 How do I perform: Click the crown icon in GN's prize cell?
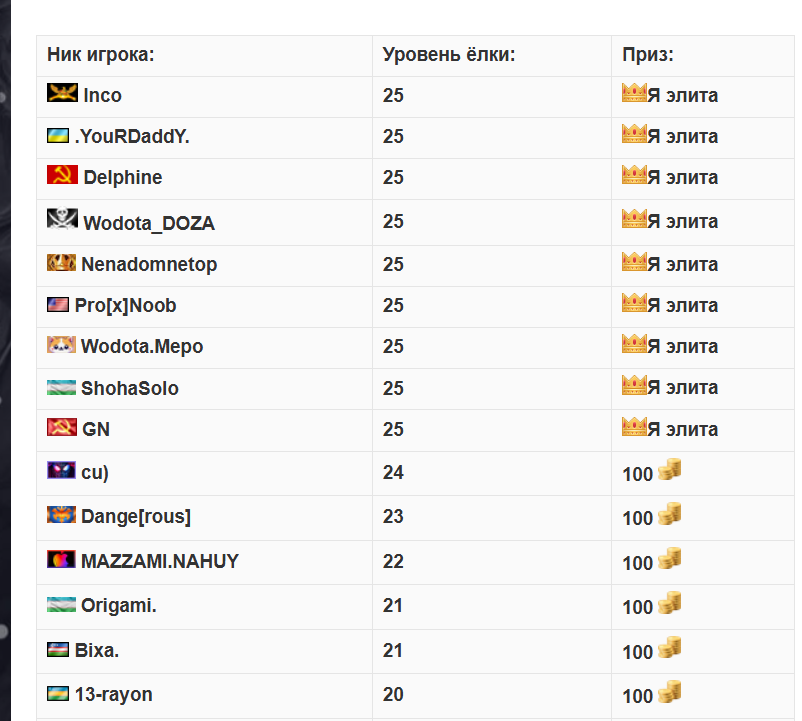[x=634, y=427]
